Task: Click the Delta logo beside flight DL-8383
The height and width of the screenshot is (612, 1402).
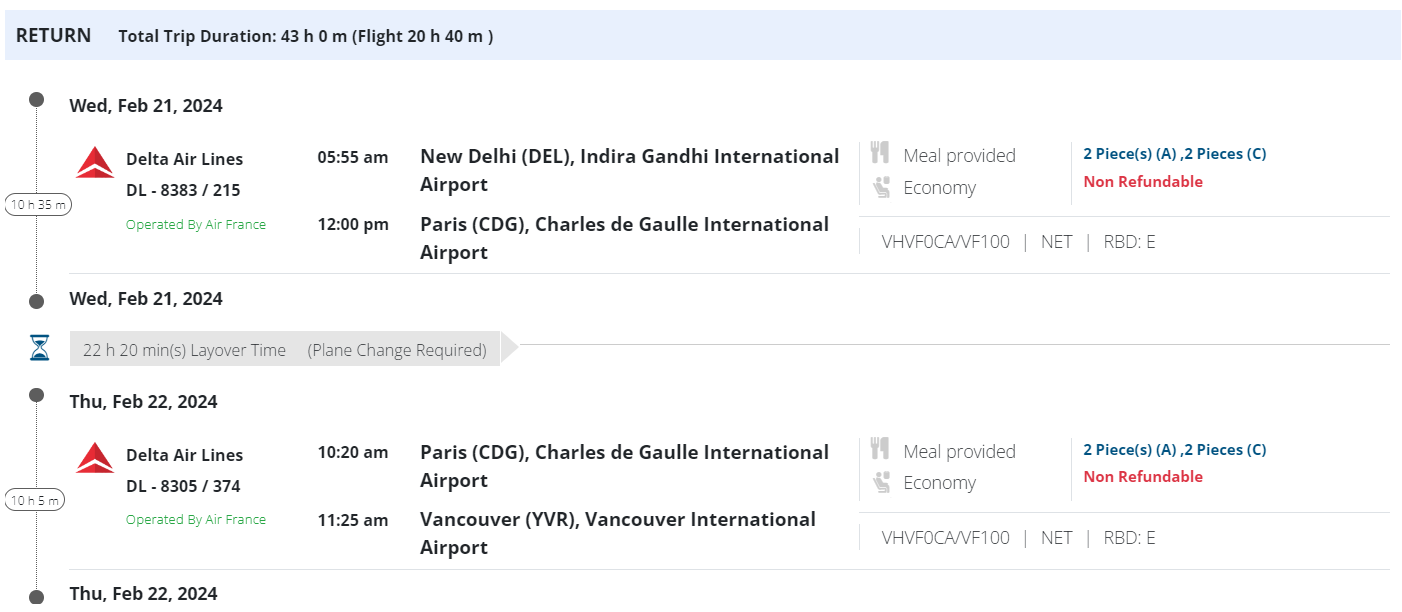Action: (x=95, y=162)
